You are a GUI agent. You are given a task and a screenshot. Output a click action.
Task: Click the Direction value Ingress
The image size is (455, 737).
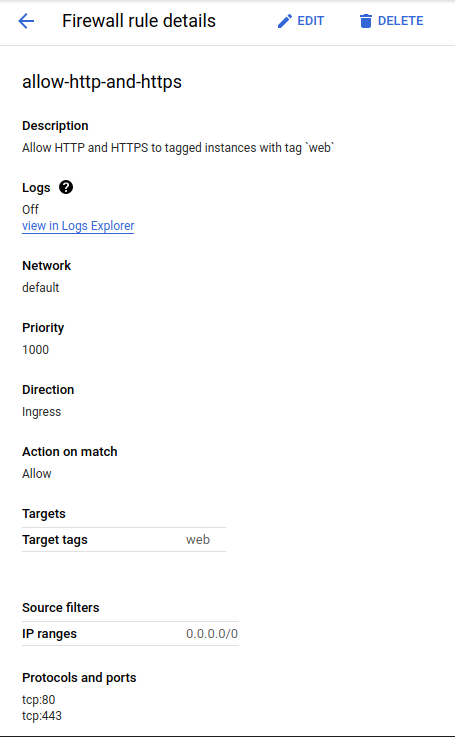41,412
